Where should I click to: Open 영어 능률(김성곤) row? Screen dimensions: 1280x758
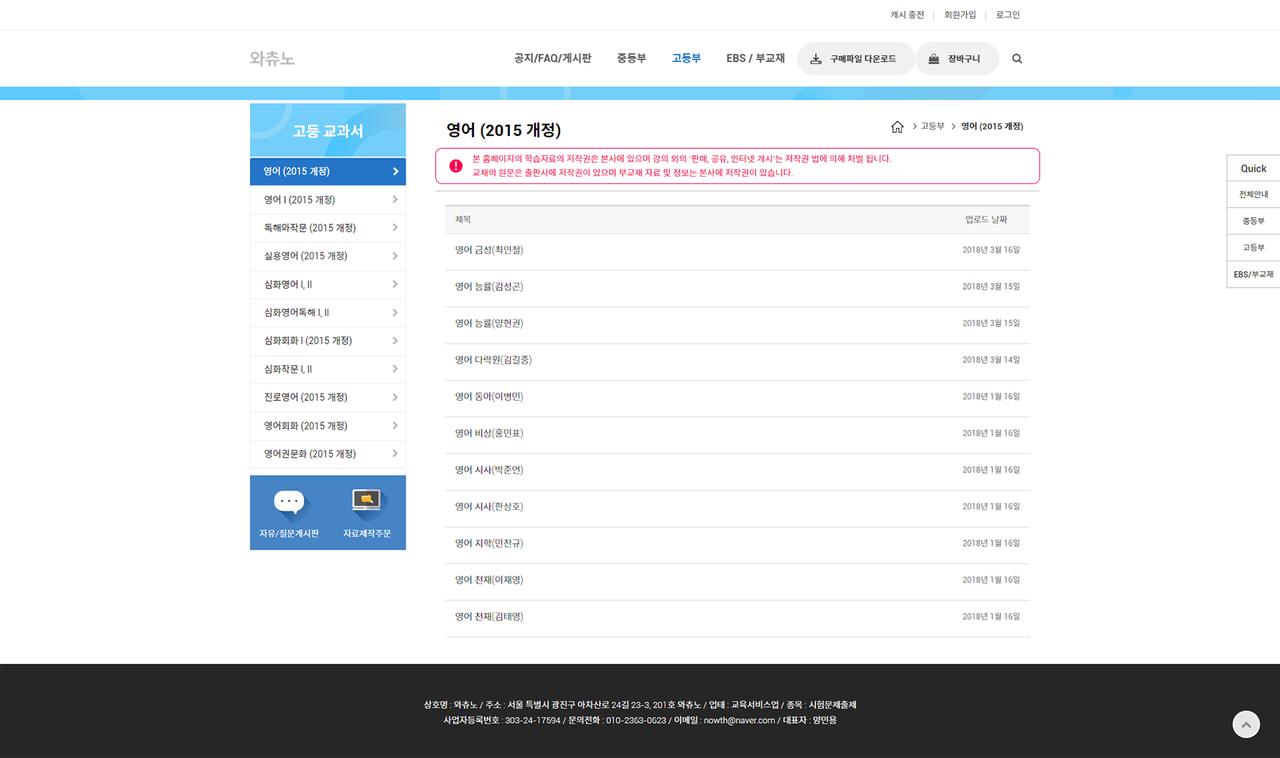pos(737,287)
